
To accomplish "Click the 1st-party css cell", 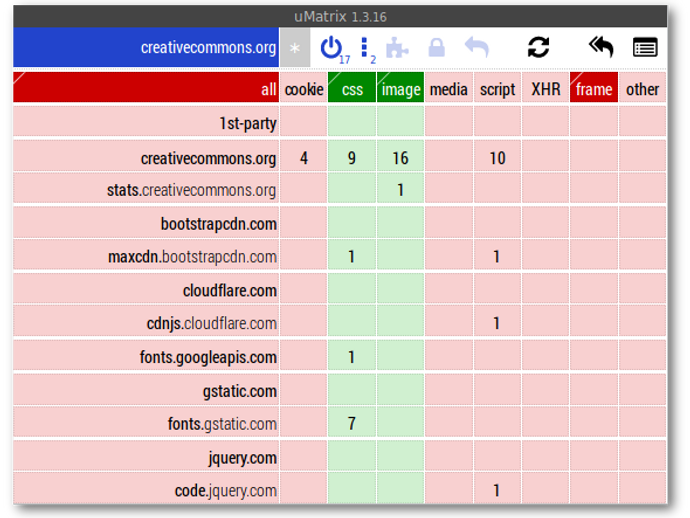I will tap(352, 121).
